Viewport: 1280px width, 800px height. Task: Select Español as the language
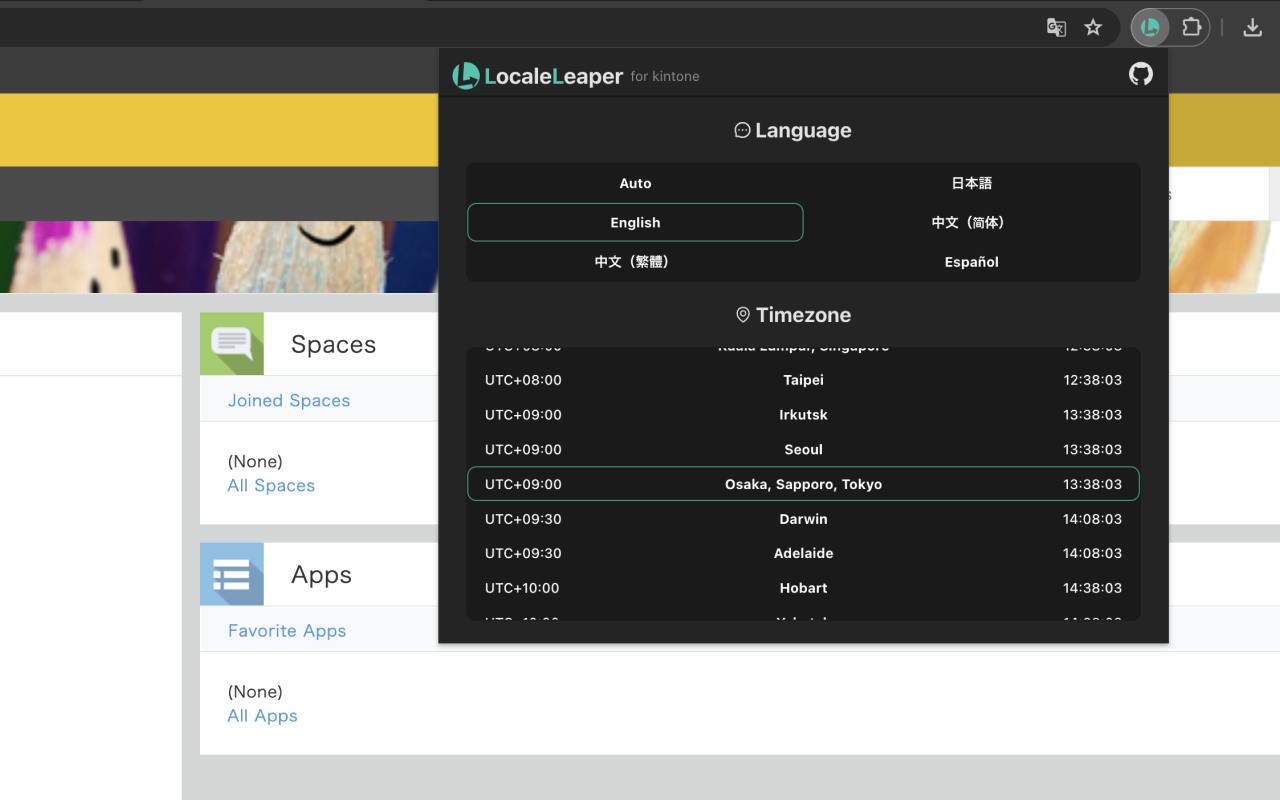[972, 262]
